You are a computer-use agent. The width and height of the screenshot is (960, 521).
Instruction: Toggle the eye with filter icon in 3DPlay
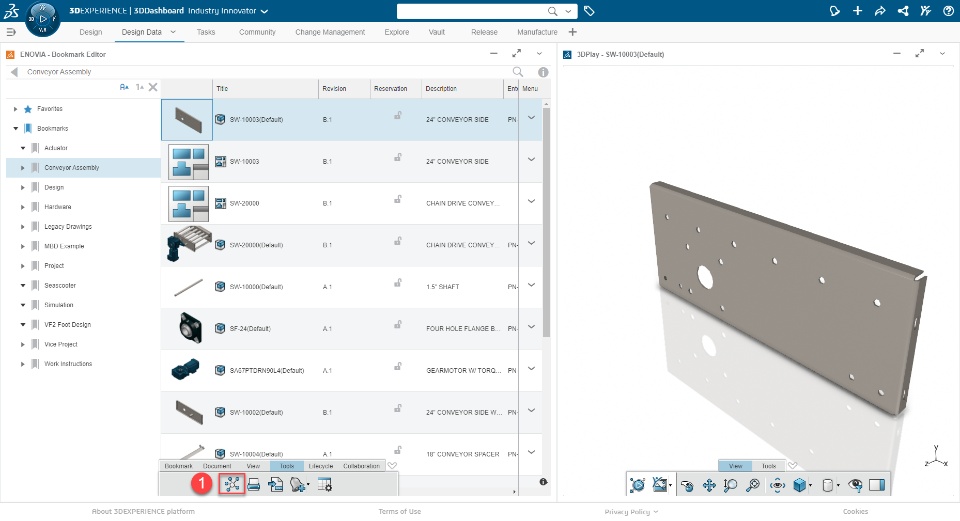[855, 485]
